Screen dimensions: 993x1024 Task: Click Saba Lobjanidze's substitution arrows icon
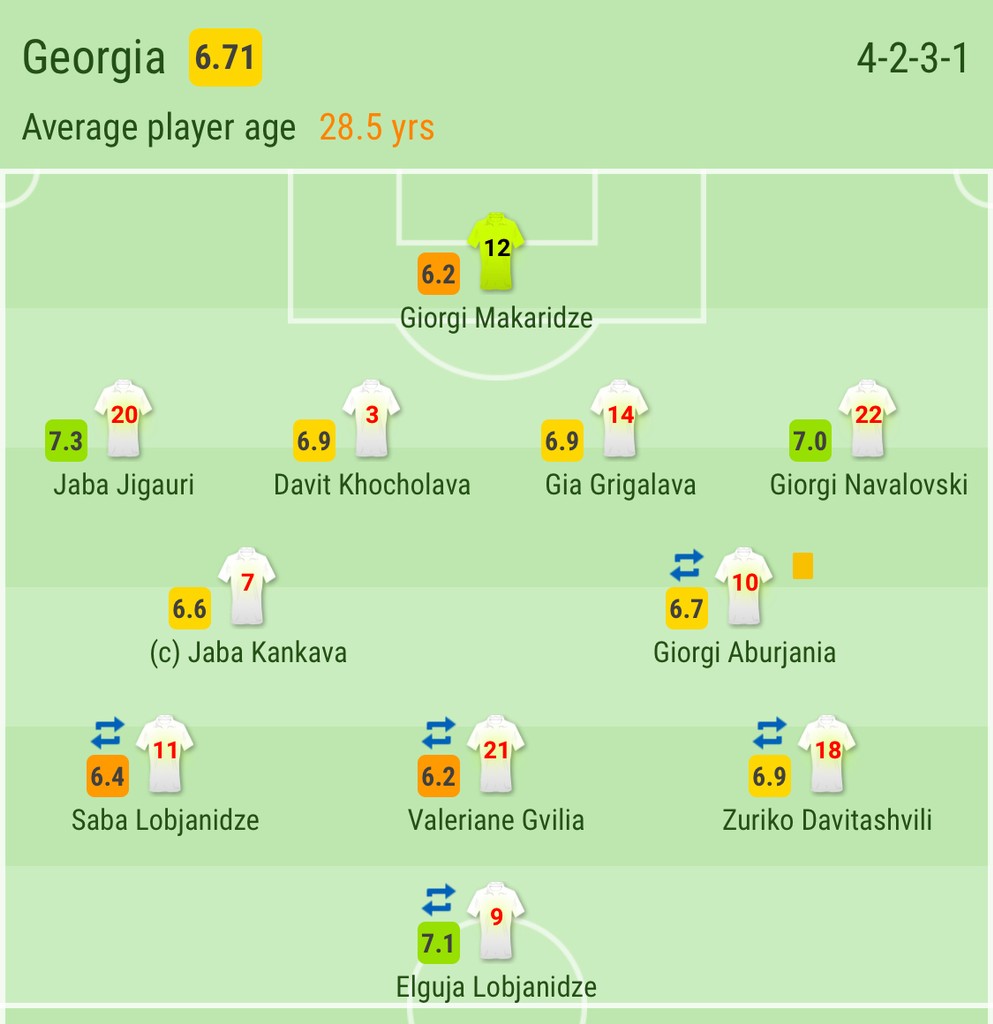(108, 733)
